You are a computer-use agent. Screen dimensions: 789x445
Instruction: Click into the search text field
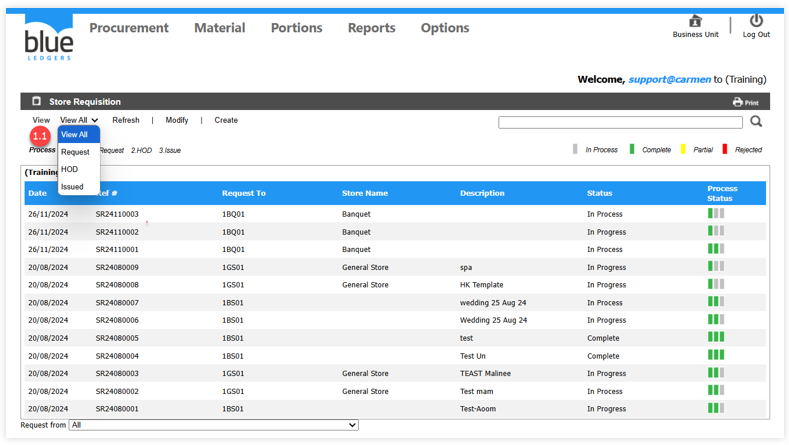[620, 122]
